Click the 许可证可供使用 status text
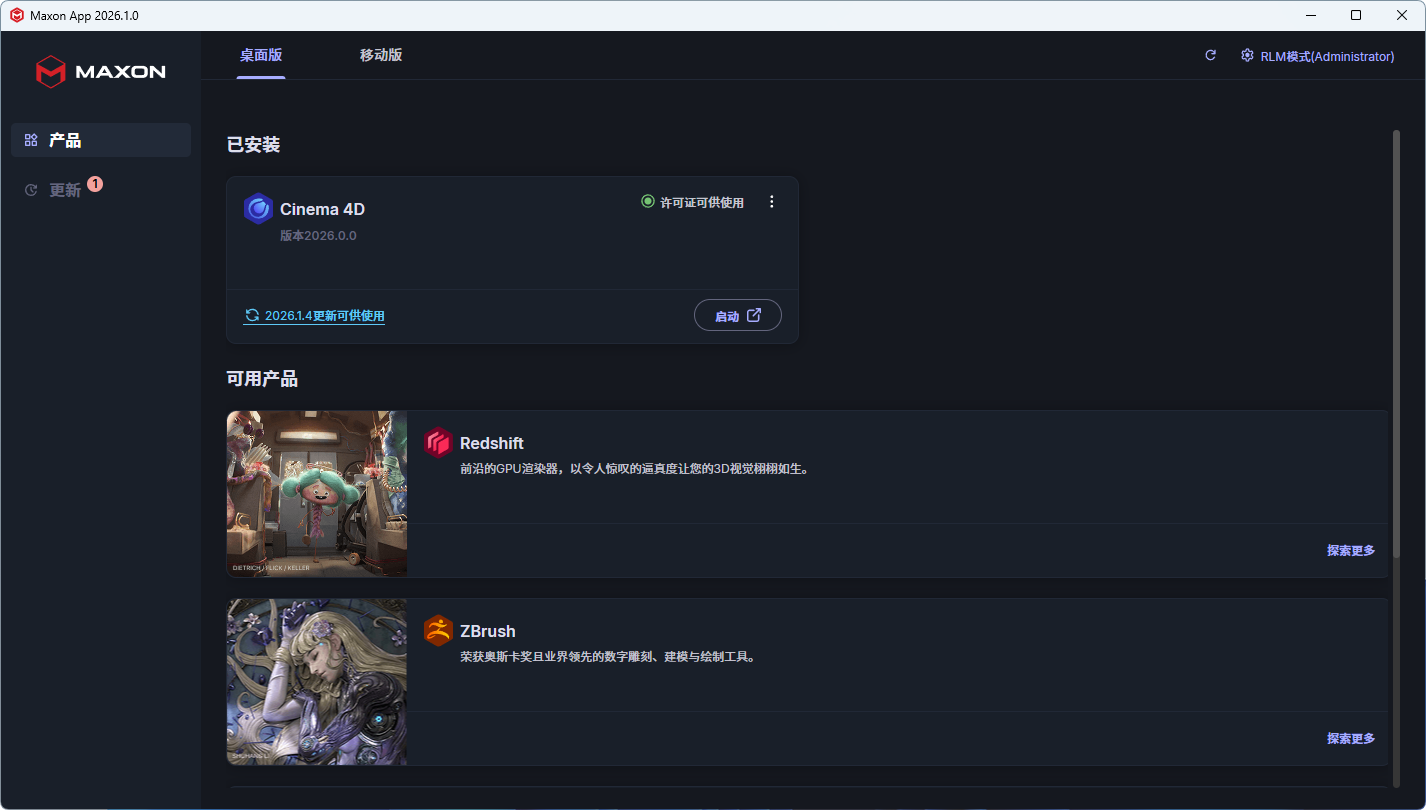1426x810 pixels. (702, 203)
